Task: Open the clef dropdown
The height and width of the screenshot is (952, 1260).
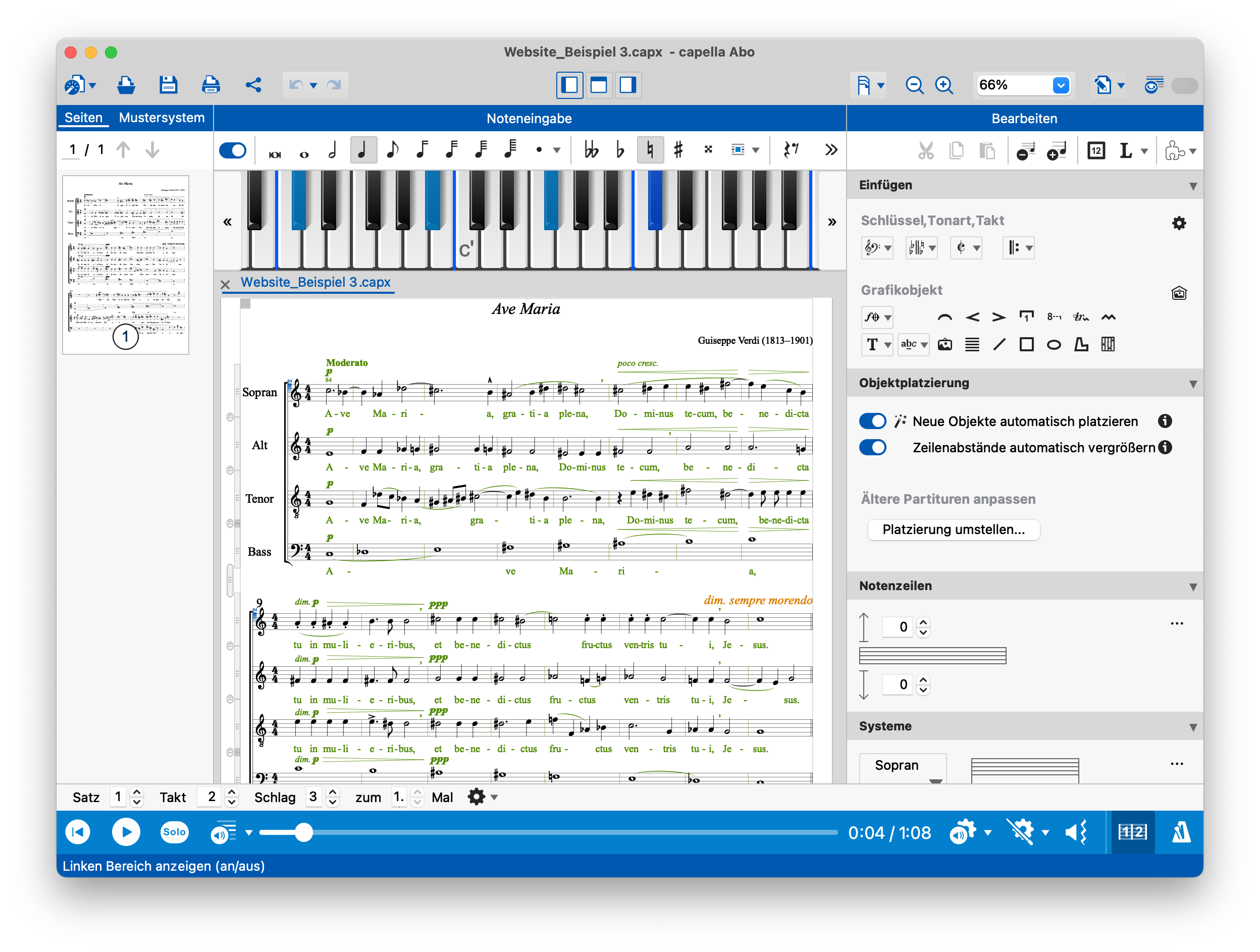Action: (877, 248)
